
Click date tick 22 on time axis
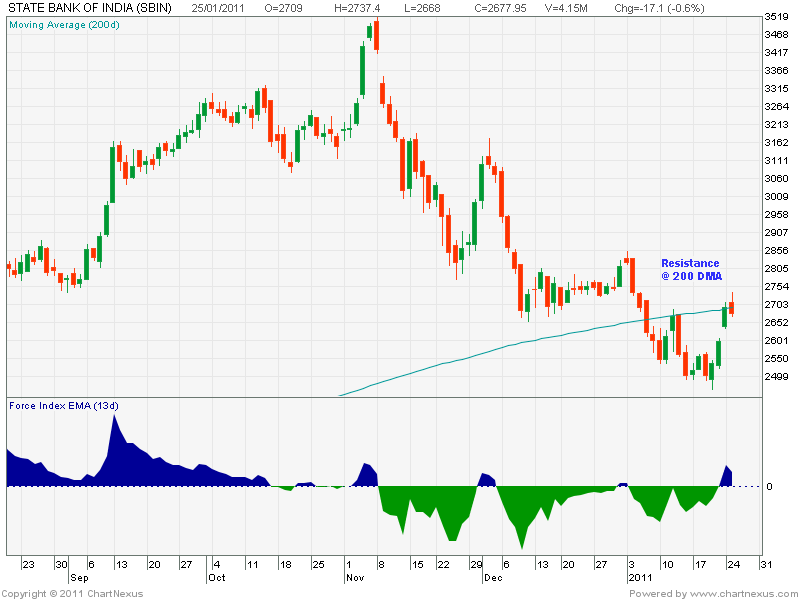pos(443,564)
